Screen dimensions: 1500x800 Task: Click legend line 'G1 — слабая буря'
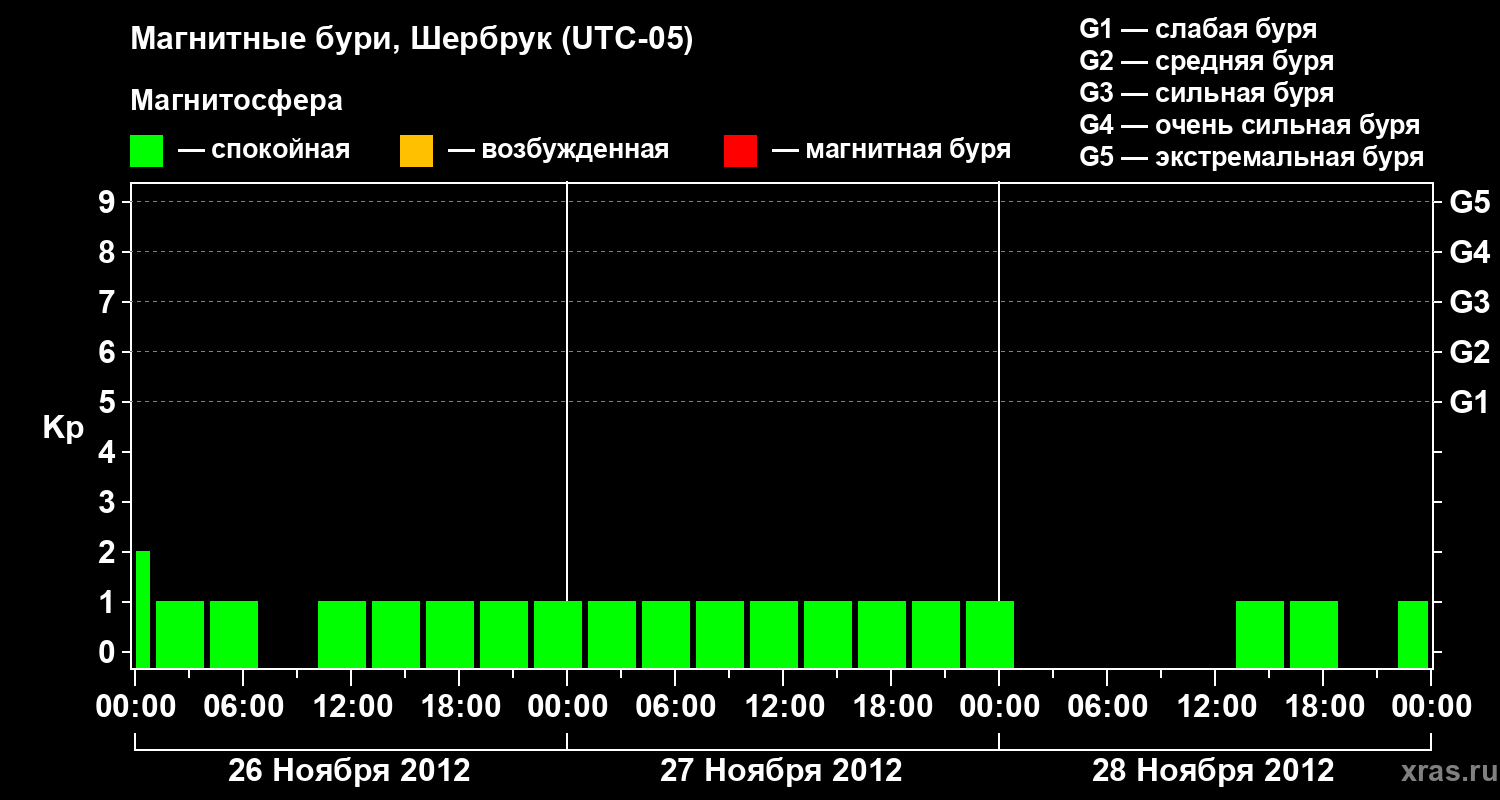(x=1198, y=29)
